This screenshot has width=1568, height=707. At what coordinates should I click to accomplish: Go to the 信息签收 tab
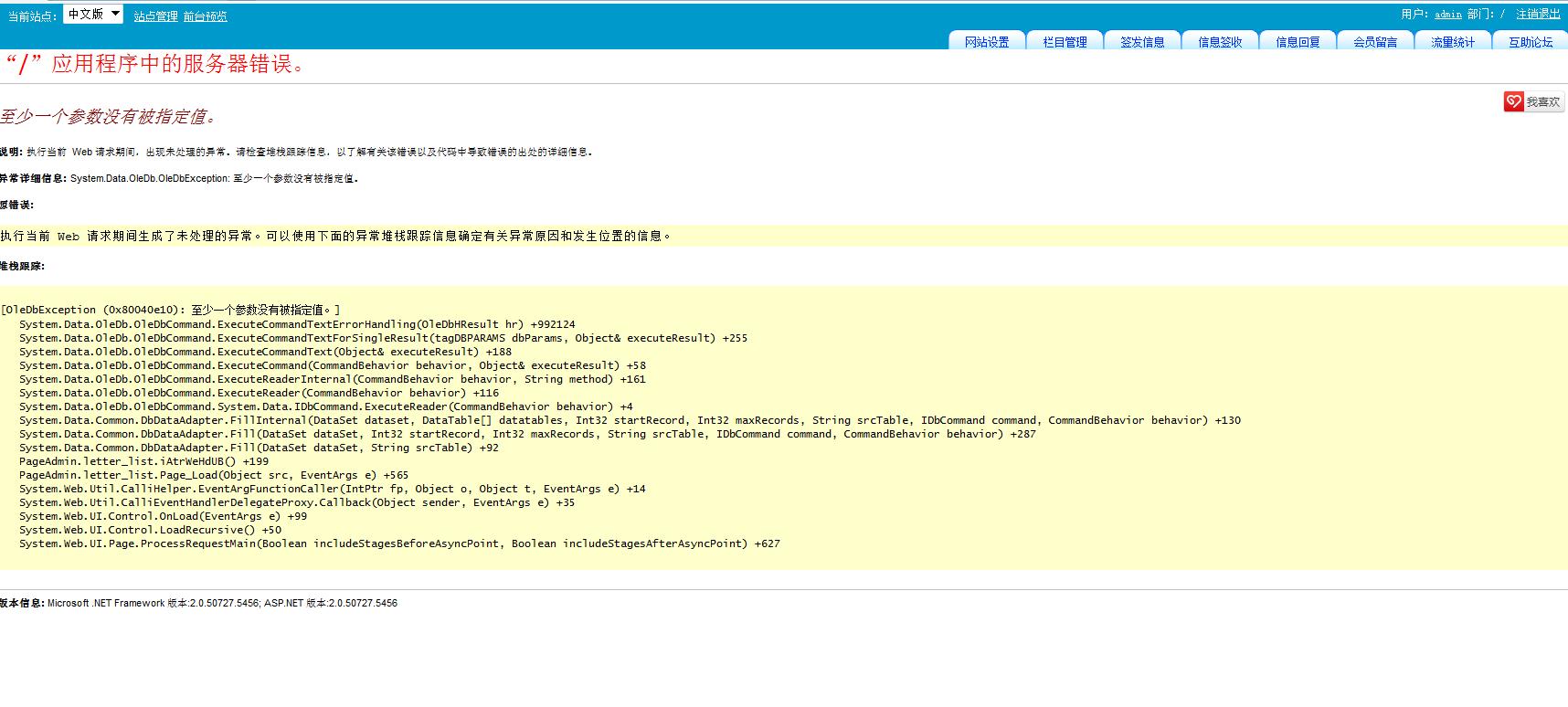tap(1220, 42)
